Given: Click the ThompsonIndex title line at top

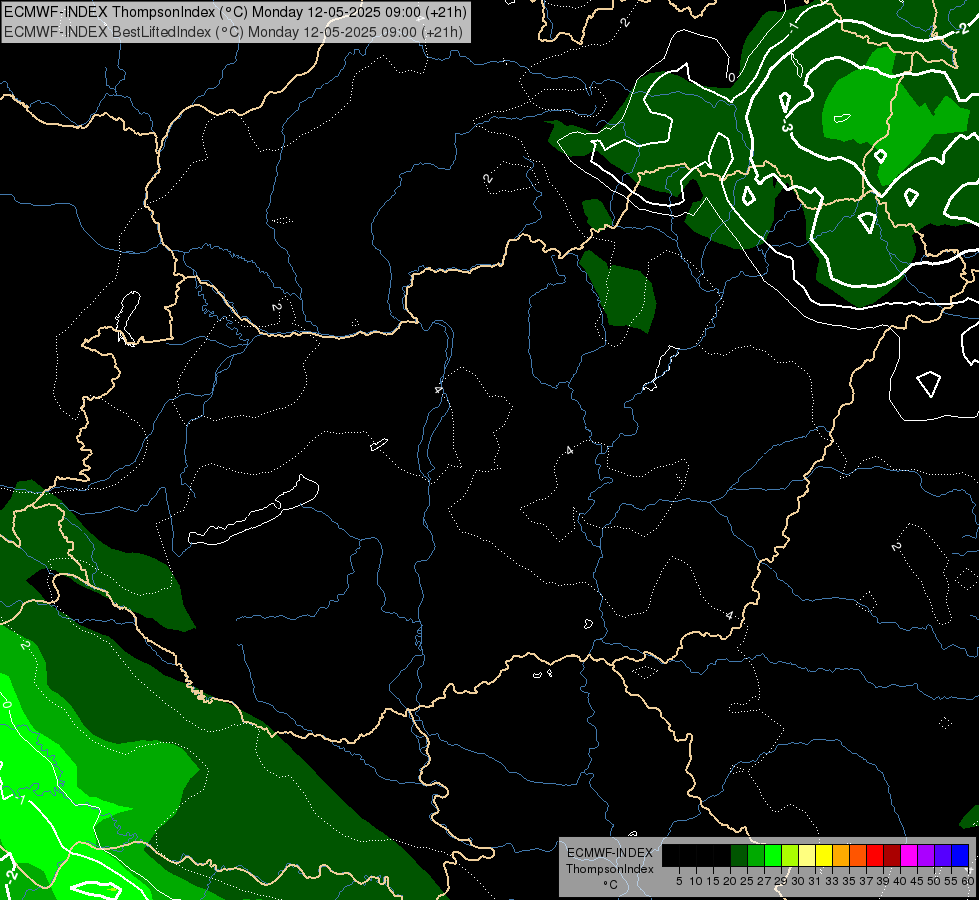Looking at the screenshot, I should click(x=235, y=12).
